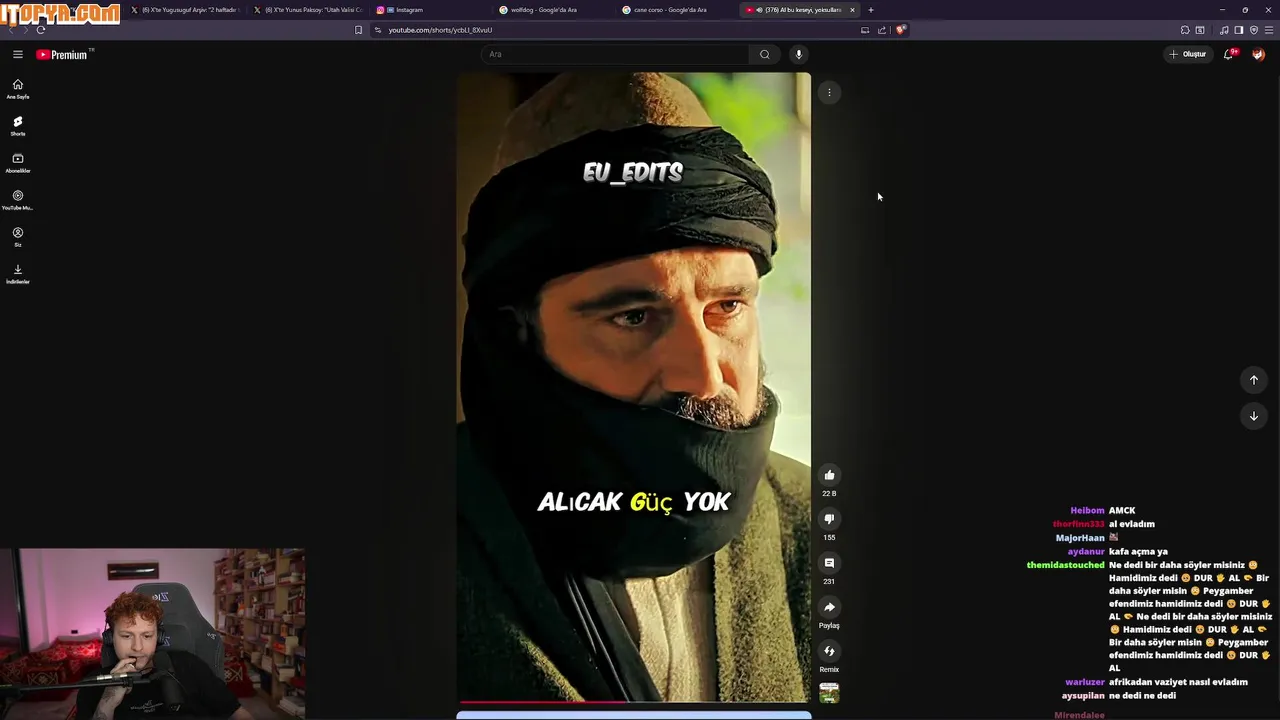Open a new browser tab
This screenshot has width=1280, height=720.
tap(871, 10)
